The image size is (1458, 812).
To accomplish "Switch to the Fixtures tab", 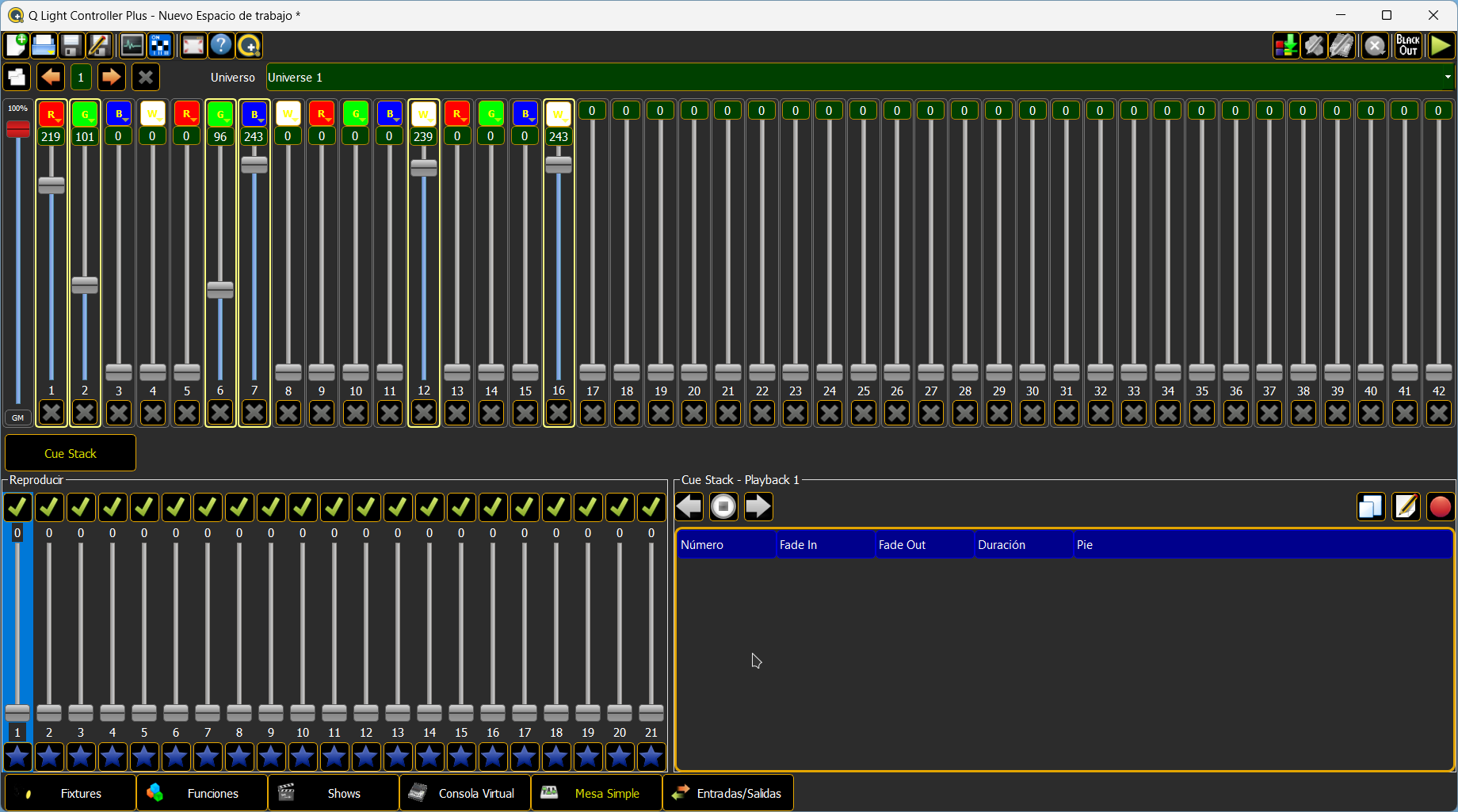I will click(71, 793).
